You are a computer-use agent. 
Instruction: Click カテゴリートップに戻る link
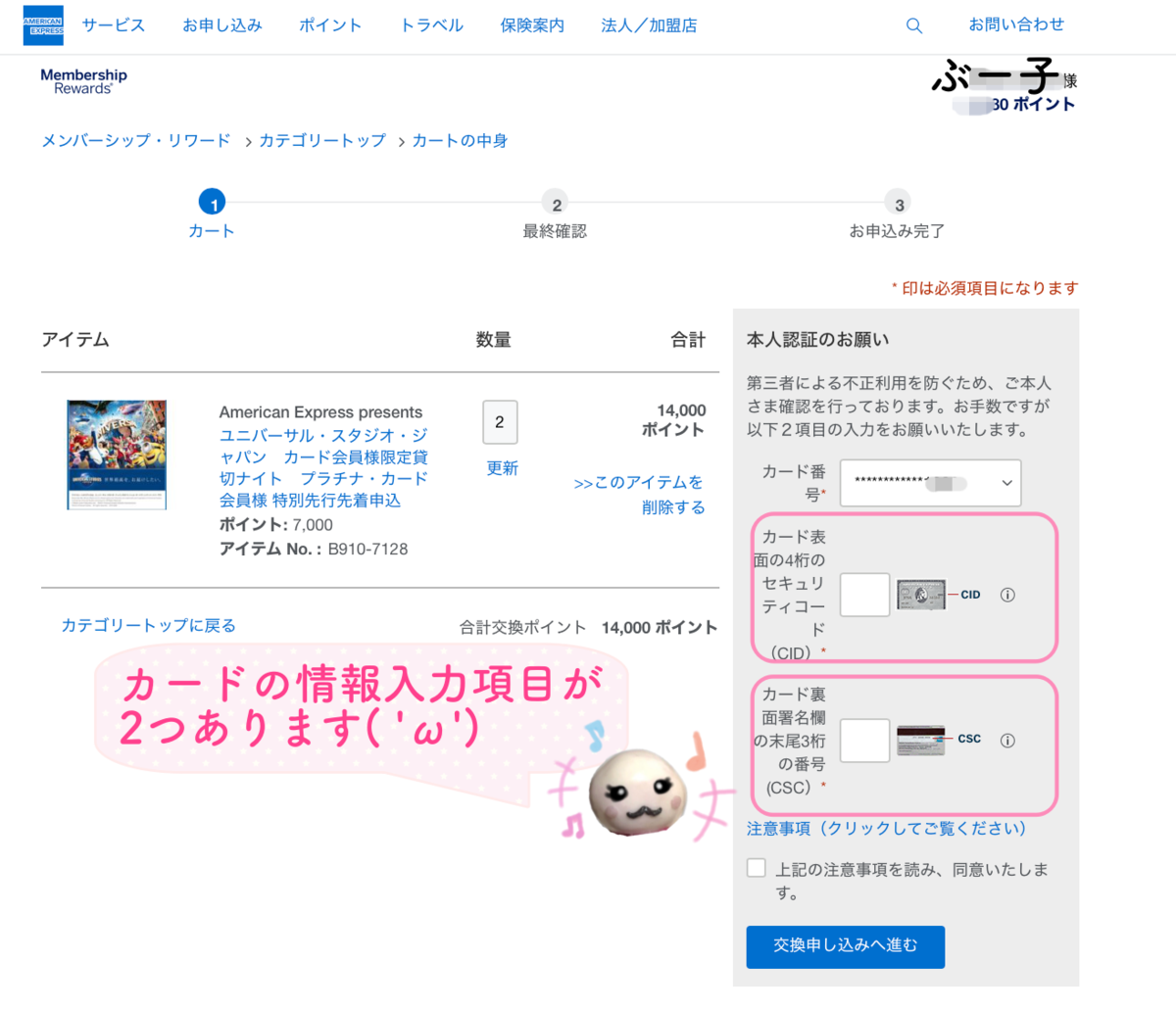click(149, 625)
